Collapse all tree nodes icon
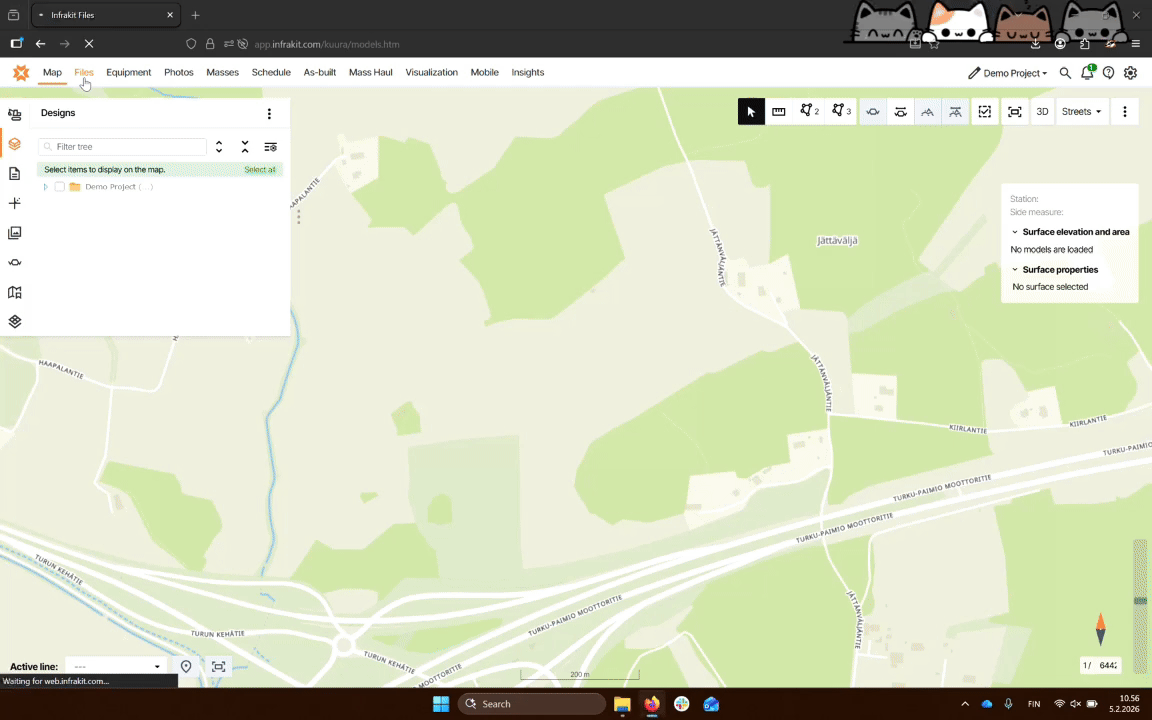 [245, 147]
